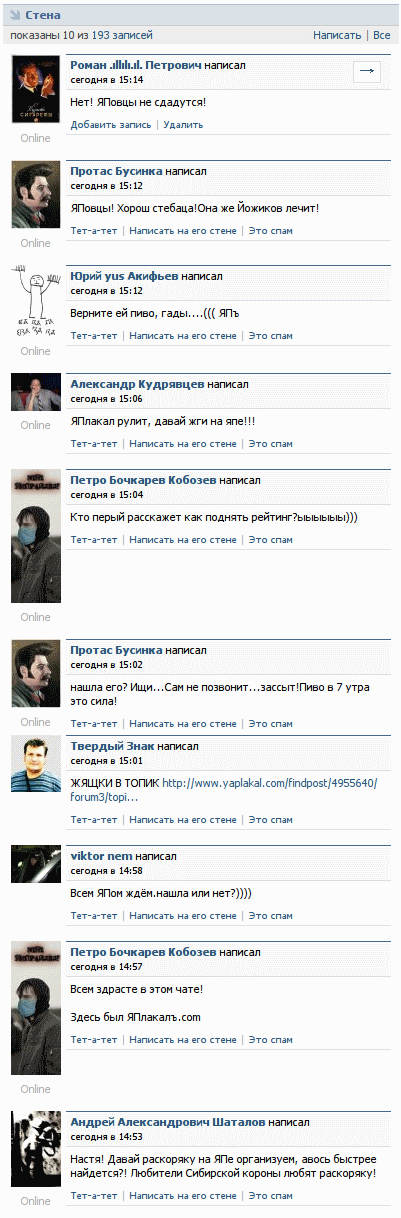Click Удалить under Роман's post
Image resolution: width=401 pixels, height=1218 pixels.
coord(183,125)
